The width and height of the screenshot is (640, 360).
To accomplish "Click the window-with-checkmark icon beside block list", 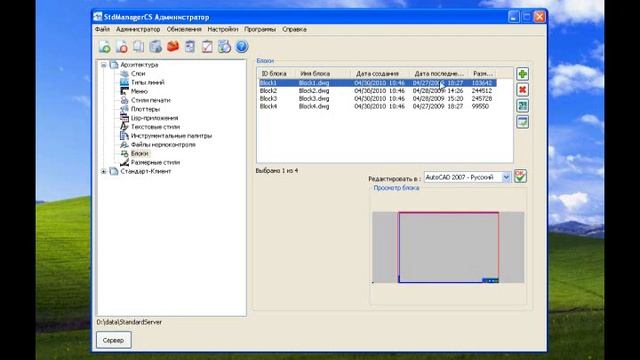I will pos(522,122).
